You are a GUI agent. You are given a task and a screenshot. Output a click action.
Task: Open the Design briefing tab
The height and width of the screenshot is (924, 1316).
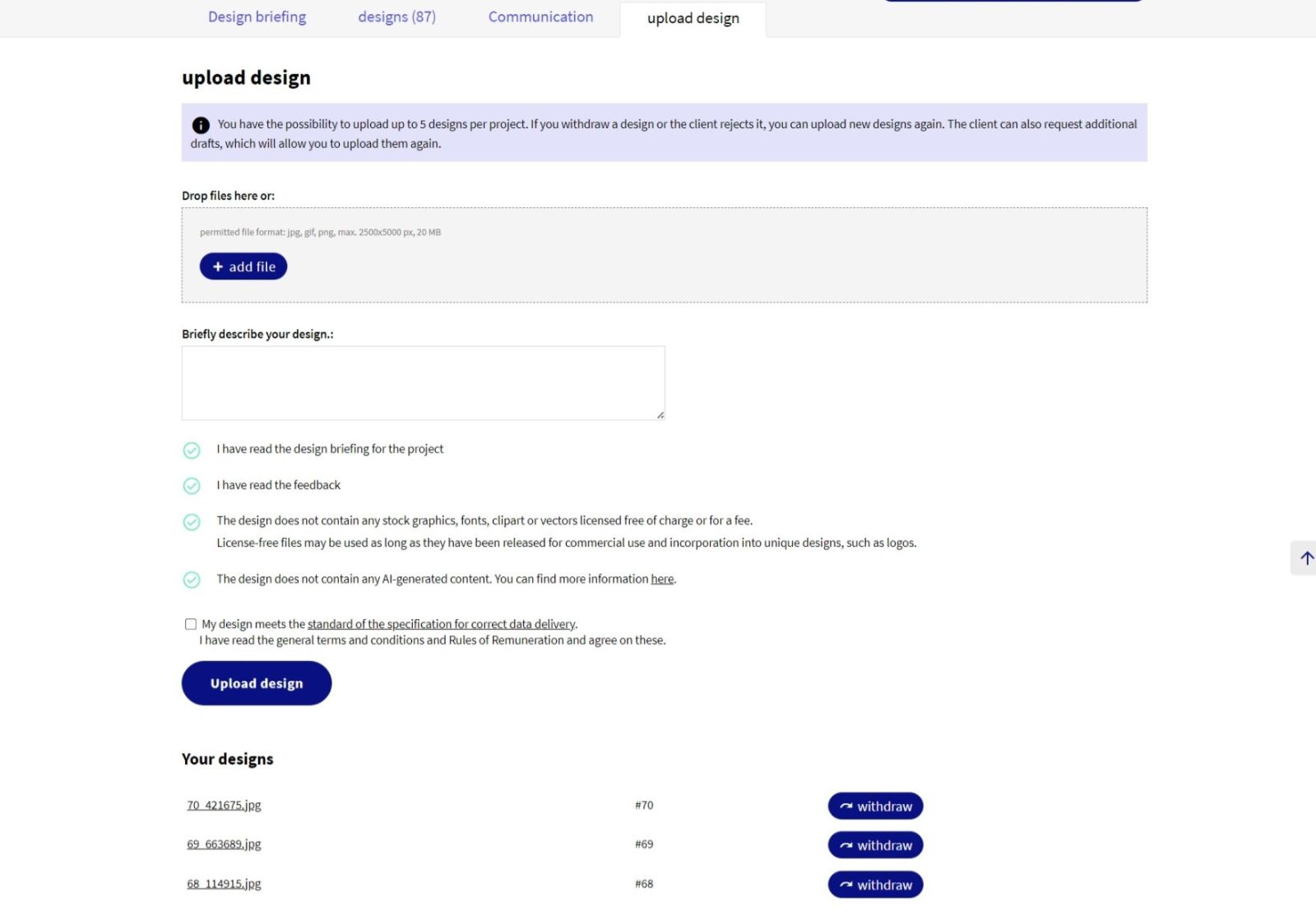coord(257,17)
